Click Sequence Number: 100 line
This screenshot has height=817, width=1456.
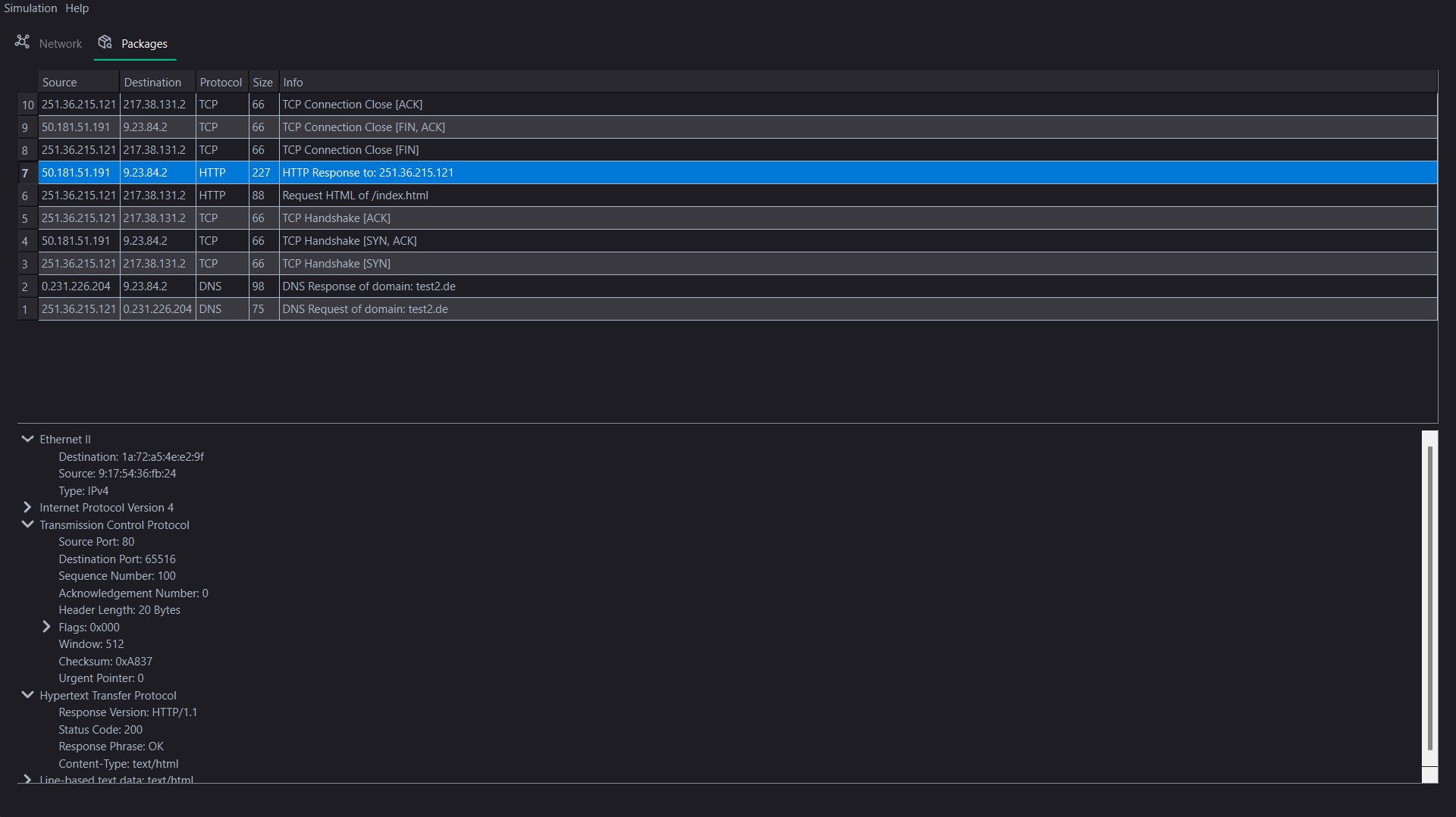click(117, 576)
